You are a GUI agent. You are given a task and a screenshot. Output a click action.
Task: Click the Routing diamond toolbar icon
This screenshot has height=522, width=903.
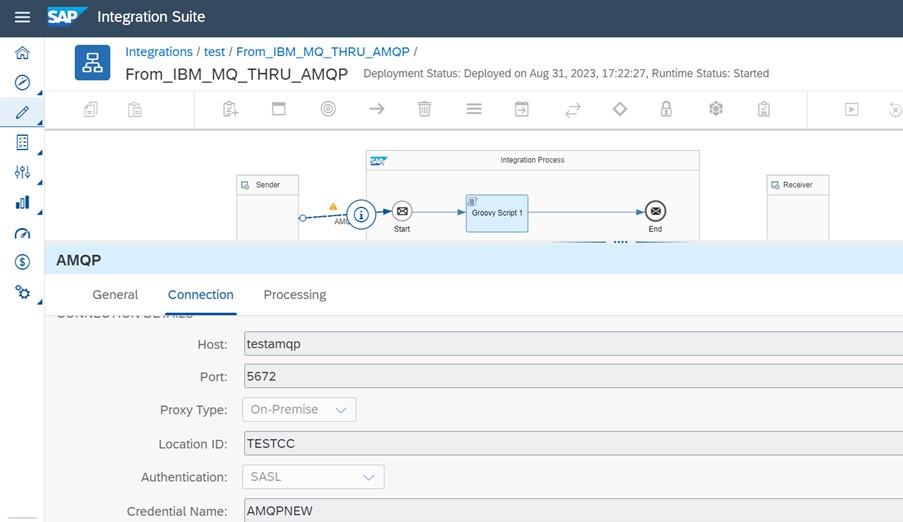(x=620, y=108)
